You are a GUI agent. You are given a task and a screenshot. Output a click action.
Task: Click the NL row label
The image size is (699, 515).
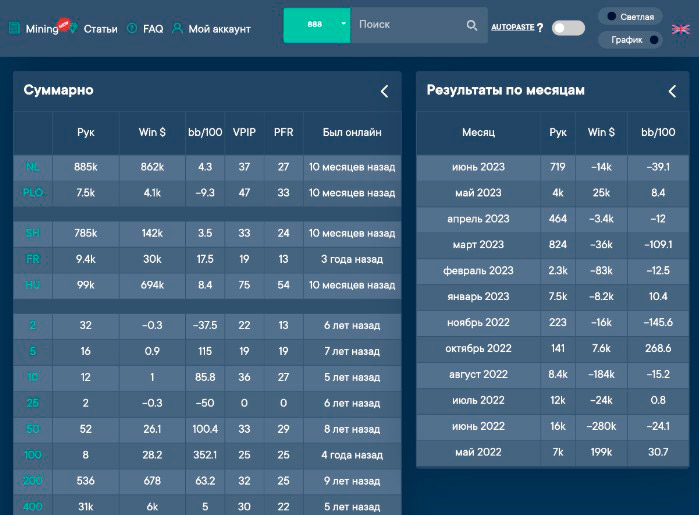point(33,167)
